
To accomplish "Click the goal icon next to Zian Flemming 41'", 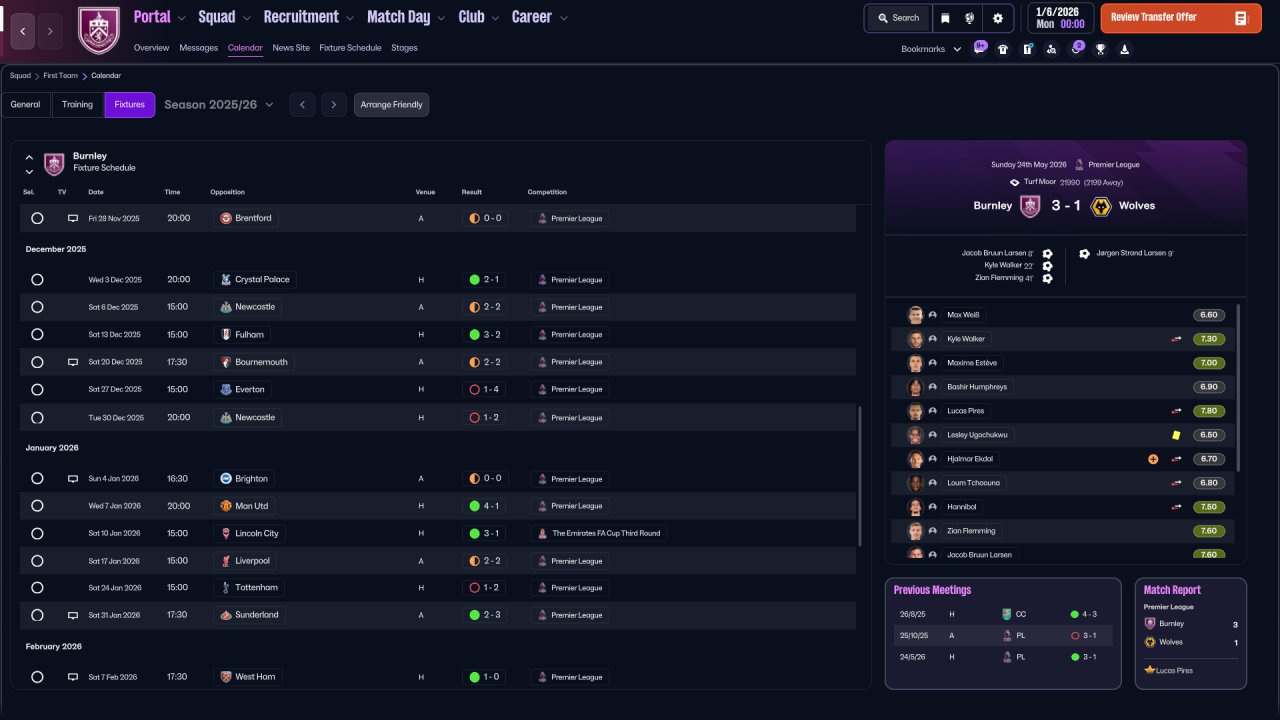I will coord(1047,278).
